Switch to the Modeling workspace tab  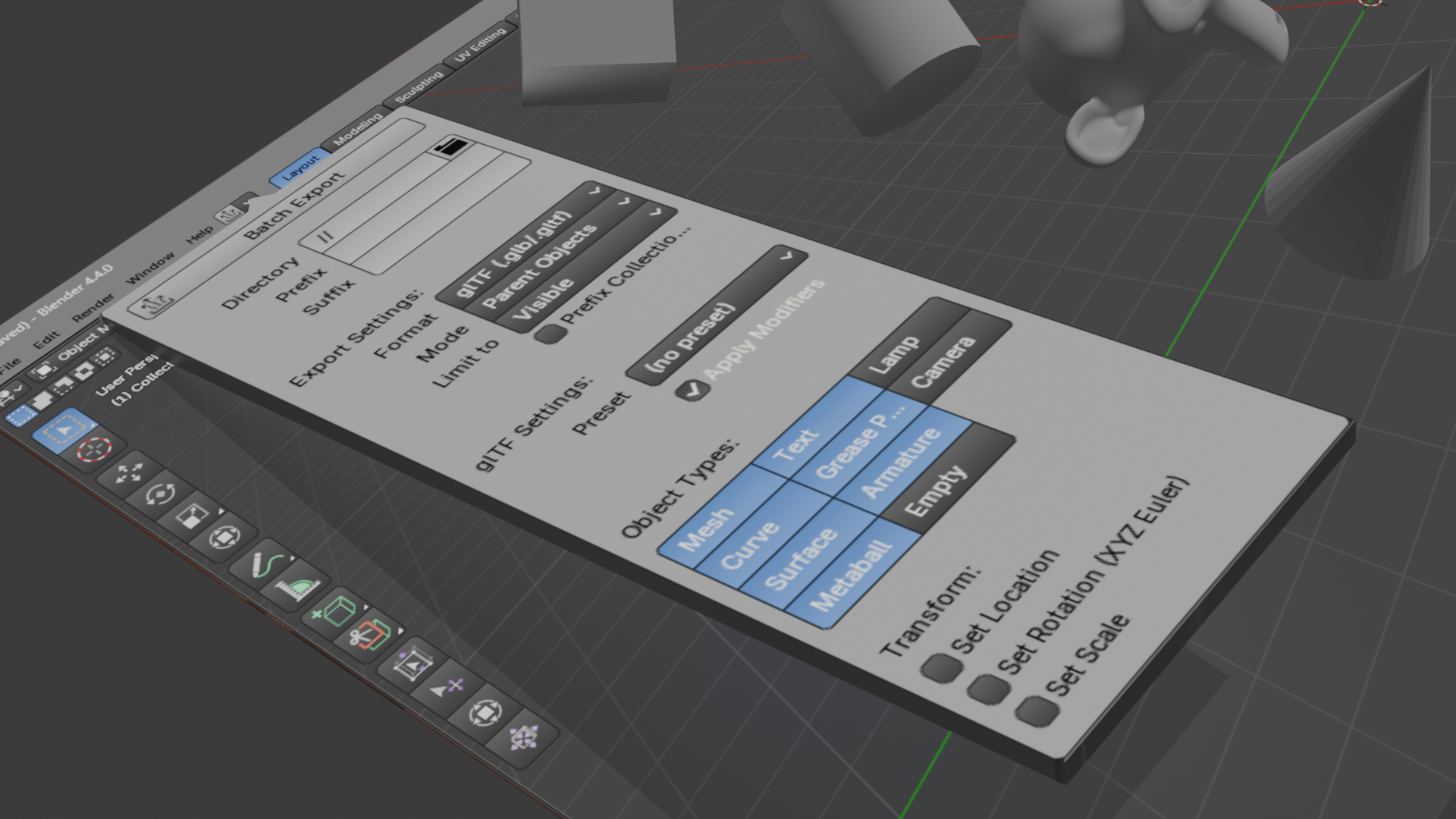[x=357, y=130]
